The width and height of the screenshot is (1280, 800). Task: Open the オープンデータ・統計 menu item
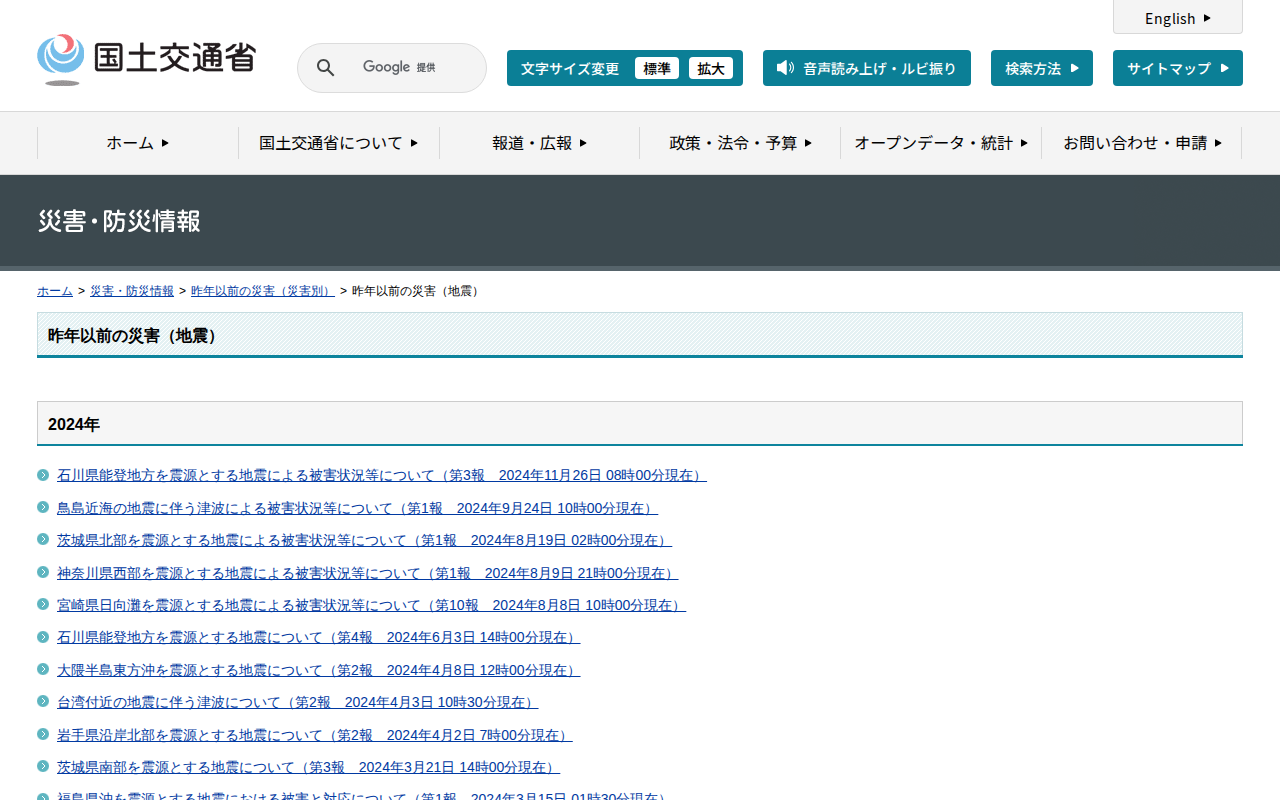(x=940, y=143)
